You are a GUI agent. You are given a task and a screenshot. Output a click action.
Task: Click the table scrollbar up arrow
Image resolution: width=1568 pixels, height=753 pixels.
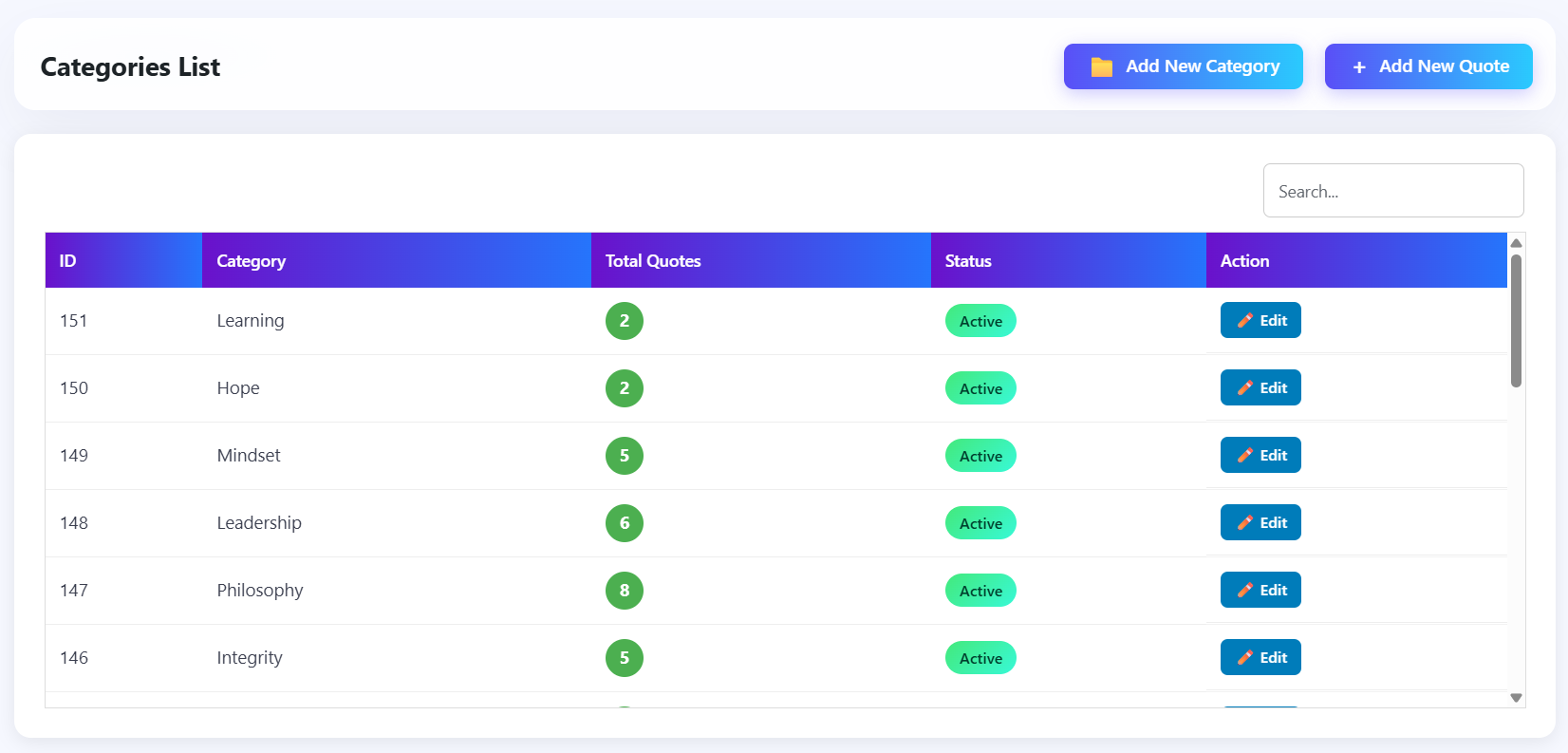click(1516, 243)
